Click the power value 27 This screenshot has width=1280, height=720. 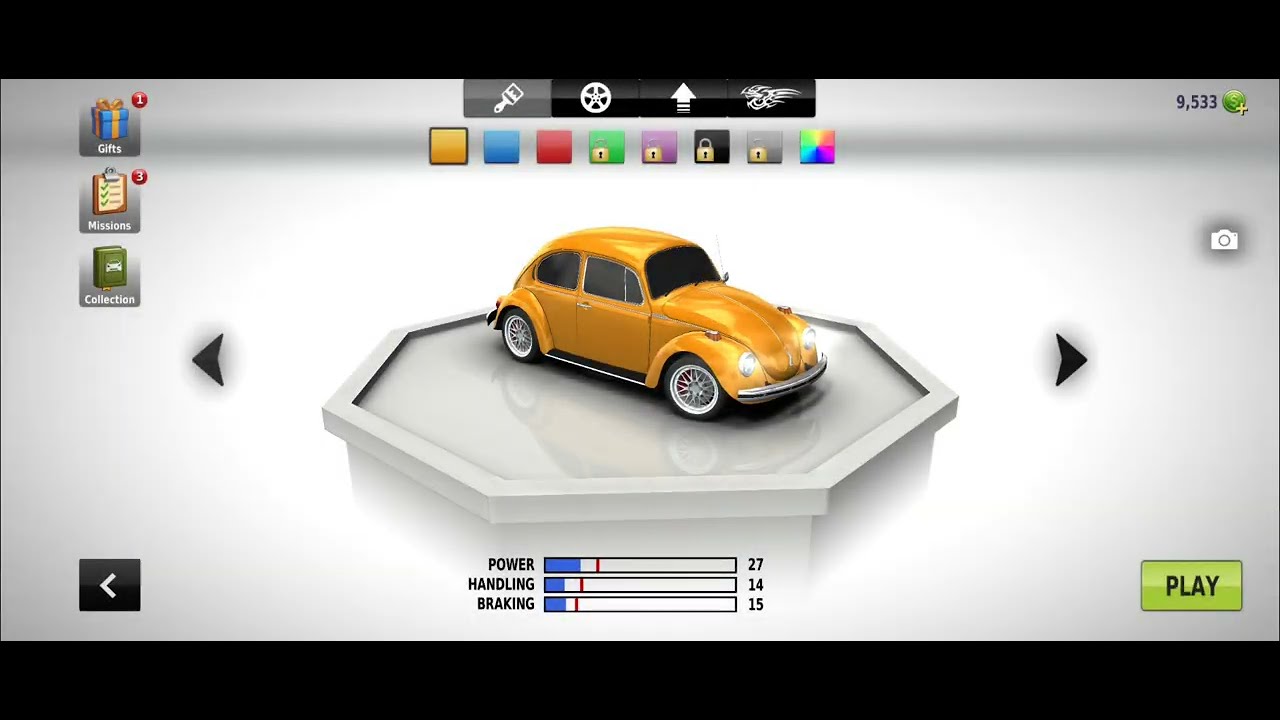pyautogui.click(x=755, y=565)
